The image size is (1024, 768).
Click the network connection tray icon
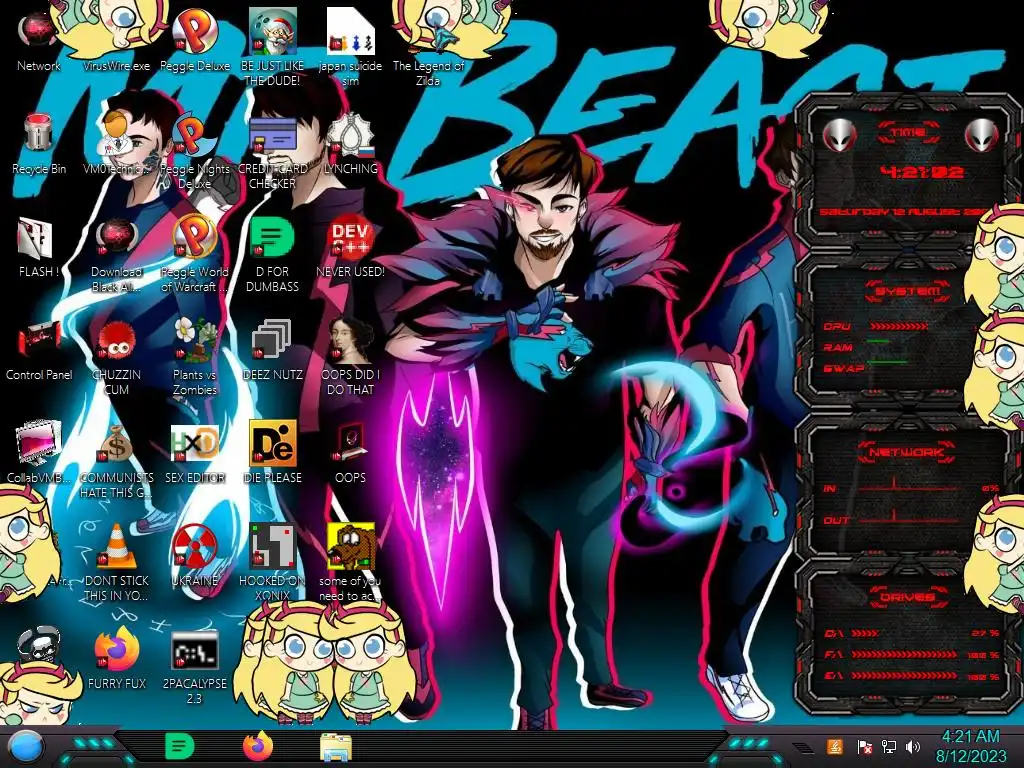pyautogui.click(x=888, y=746)
